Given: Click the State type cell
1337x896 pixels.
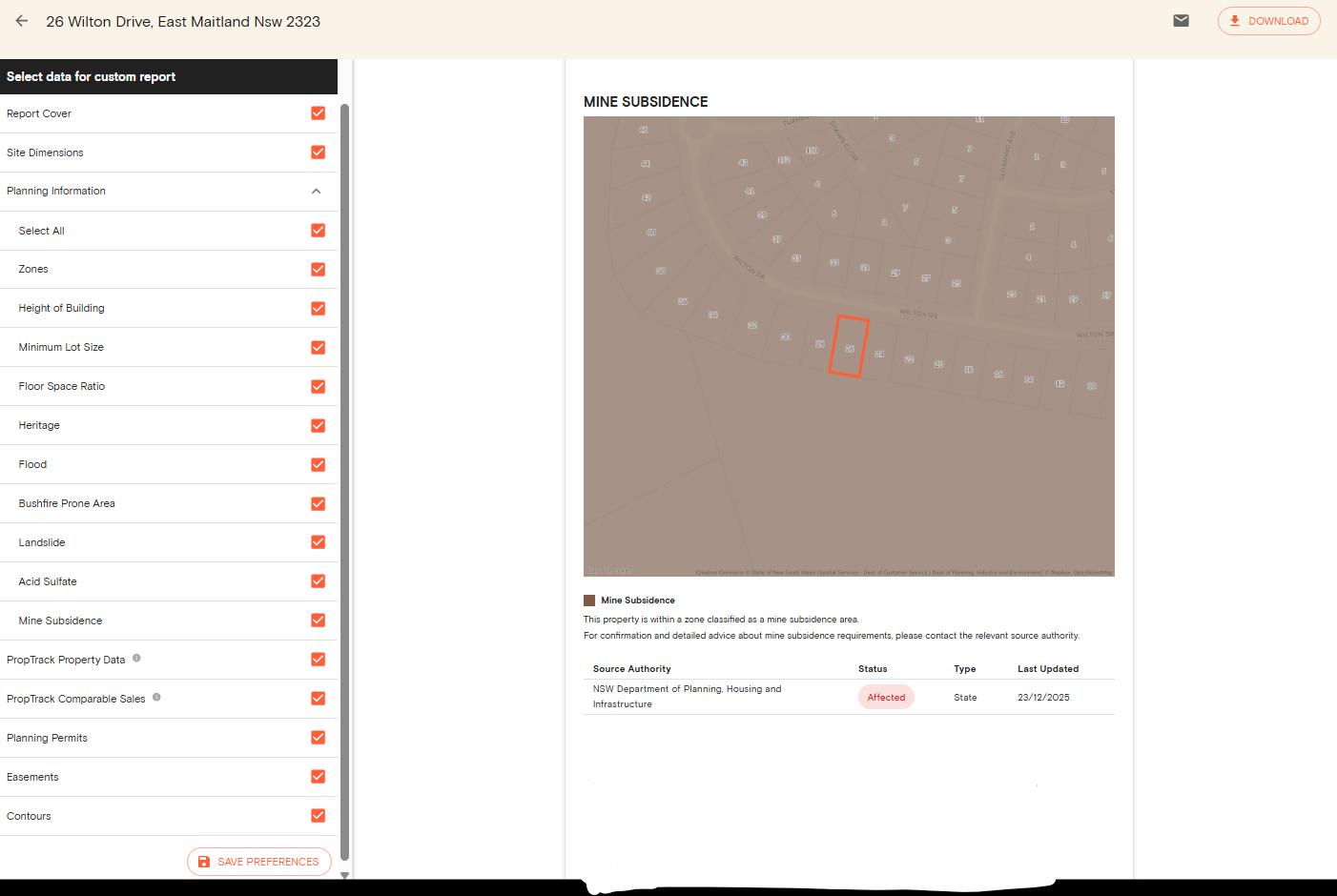Looking at the screenshot, I should point(965,698).
